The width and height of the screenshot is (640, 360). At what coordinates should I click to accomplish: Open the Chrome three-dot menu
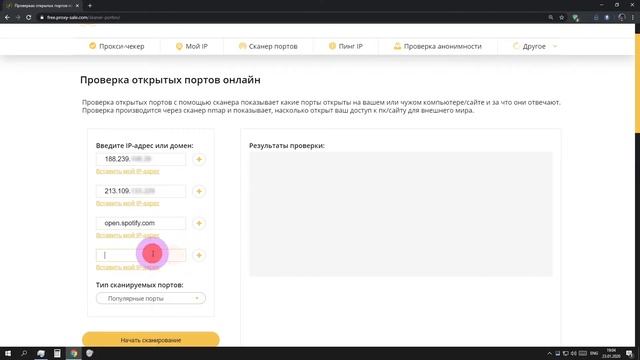click(633, 18)
